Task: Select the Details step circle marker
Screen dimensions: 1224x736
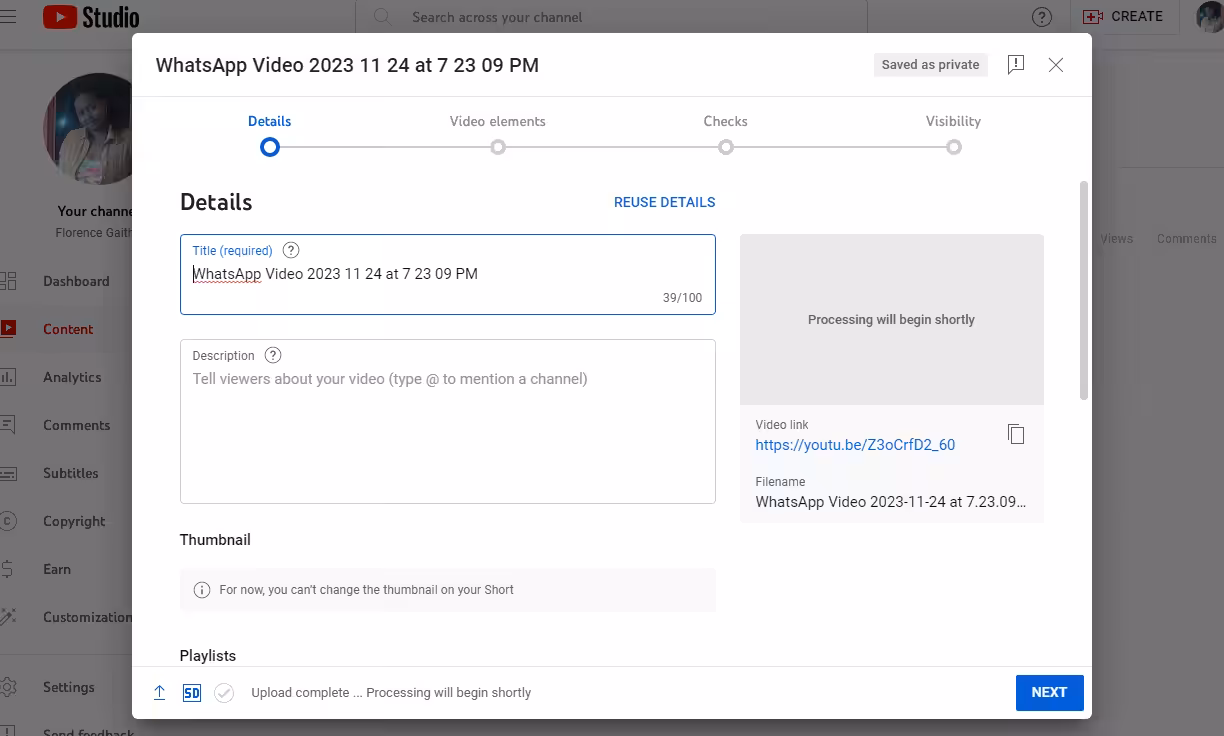Action: tap(269, 147)
